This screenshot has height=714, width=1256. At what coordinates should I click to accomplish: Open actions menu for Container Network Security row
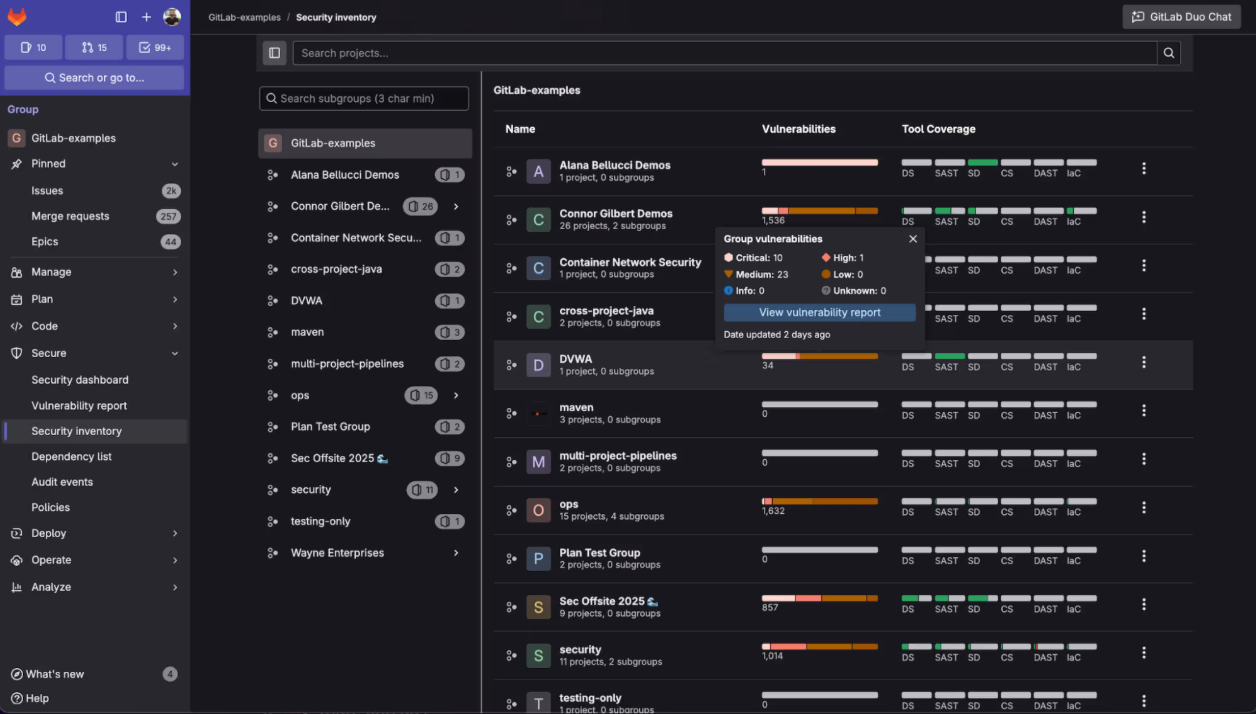pos(1144,266)
